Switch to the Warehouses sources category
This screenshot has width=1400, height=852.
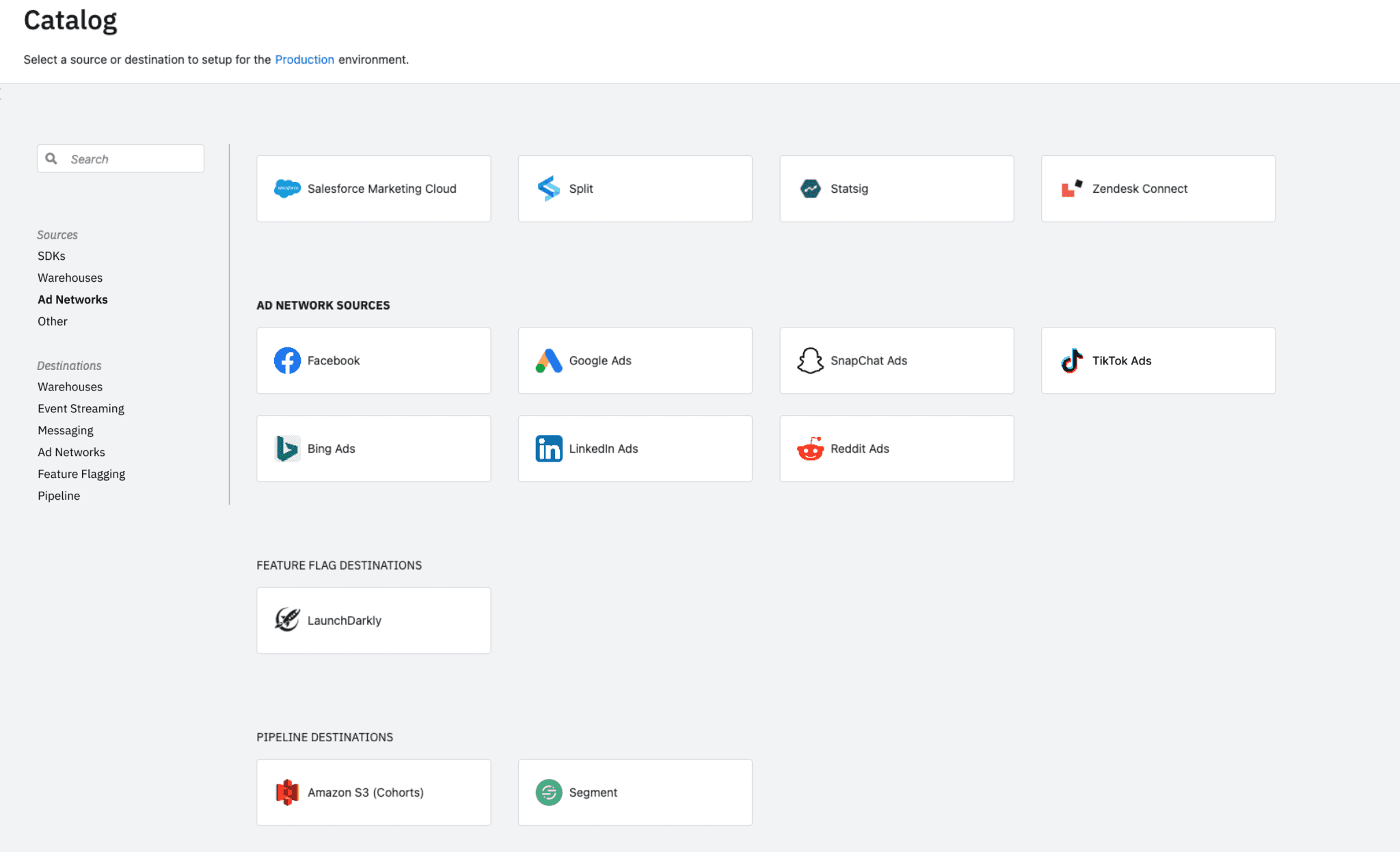coord(70,277)
